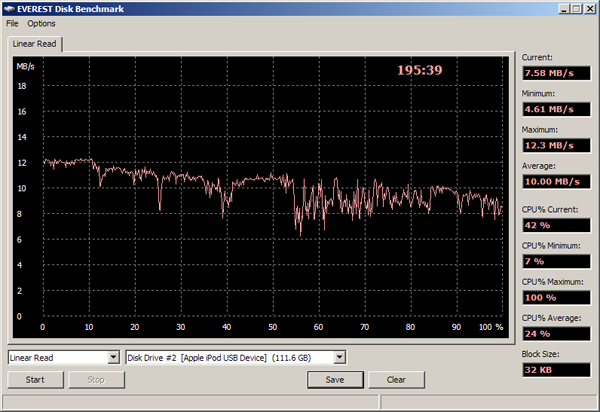This screenshot has width=600, height=412.
Task: Open the Options menu
Action: [41, 24]
